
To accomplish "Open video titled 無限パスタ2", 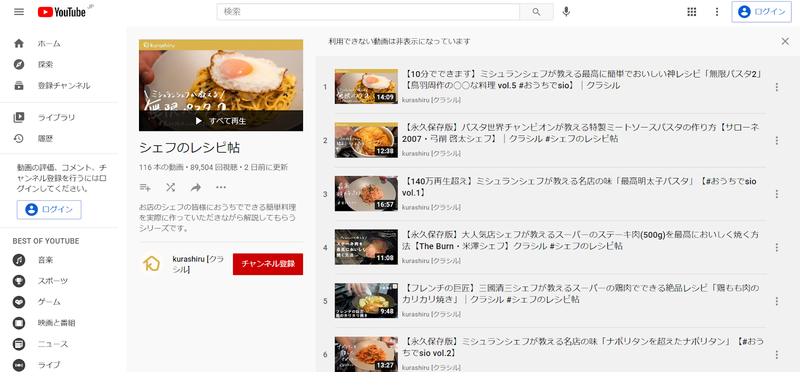I will click(x=582, y=80).
